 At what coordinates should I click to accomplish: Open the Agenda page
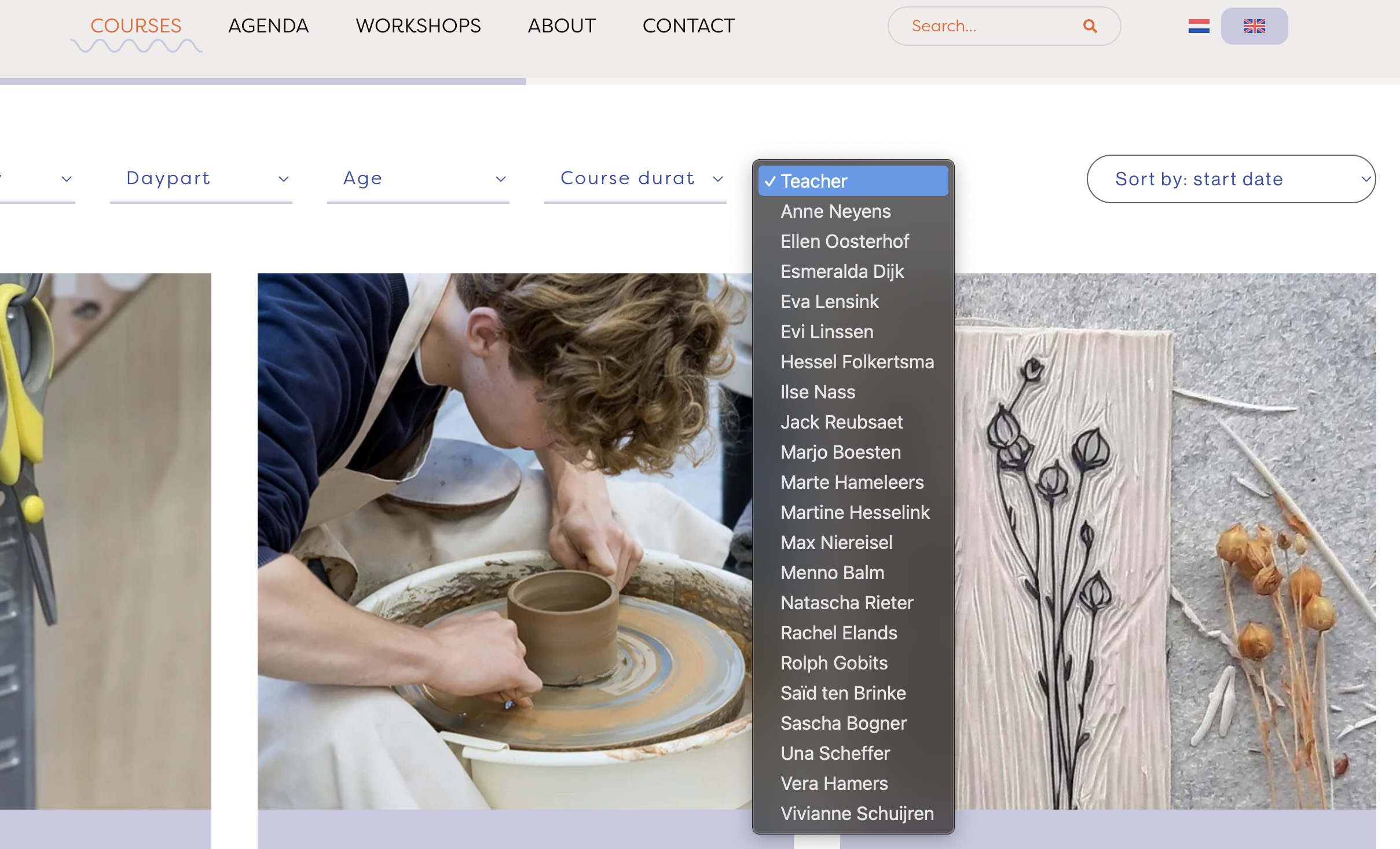pyautogui.click(x=268, y=26)
